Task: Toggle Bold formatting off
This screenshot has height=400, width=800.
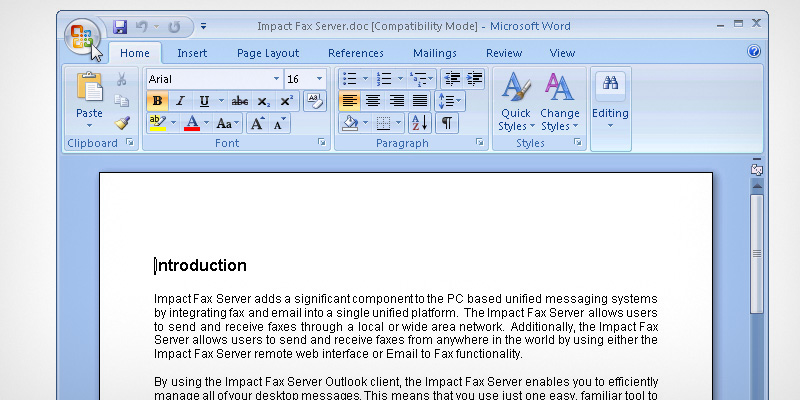Action: click(x=157, y=101)
